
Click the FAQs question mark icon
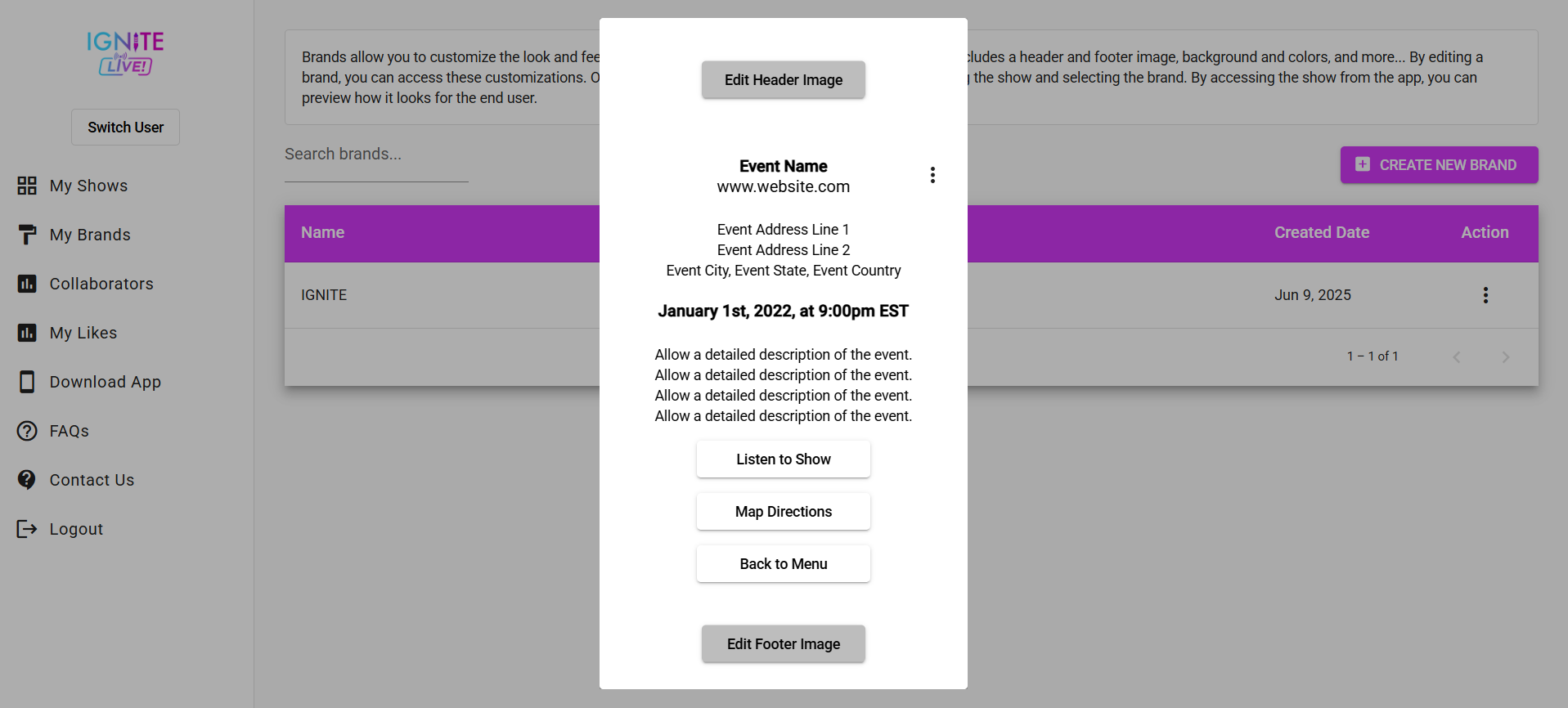coord(27,431)
